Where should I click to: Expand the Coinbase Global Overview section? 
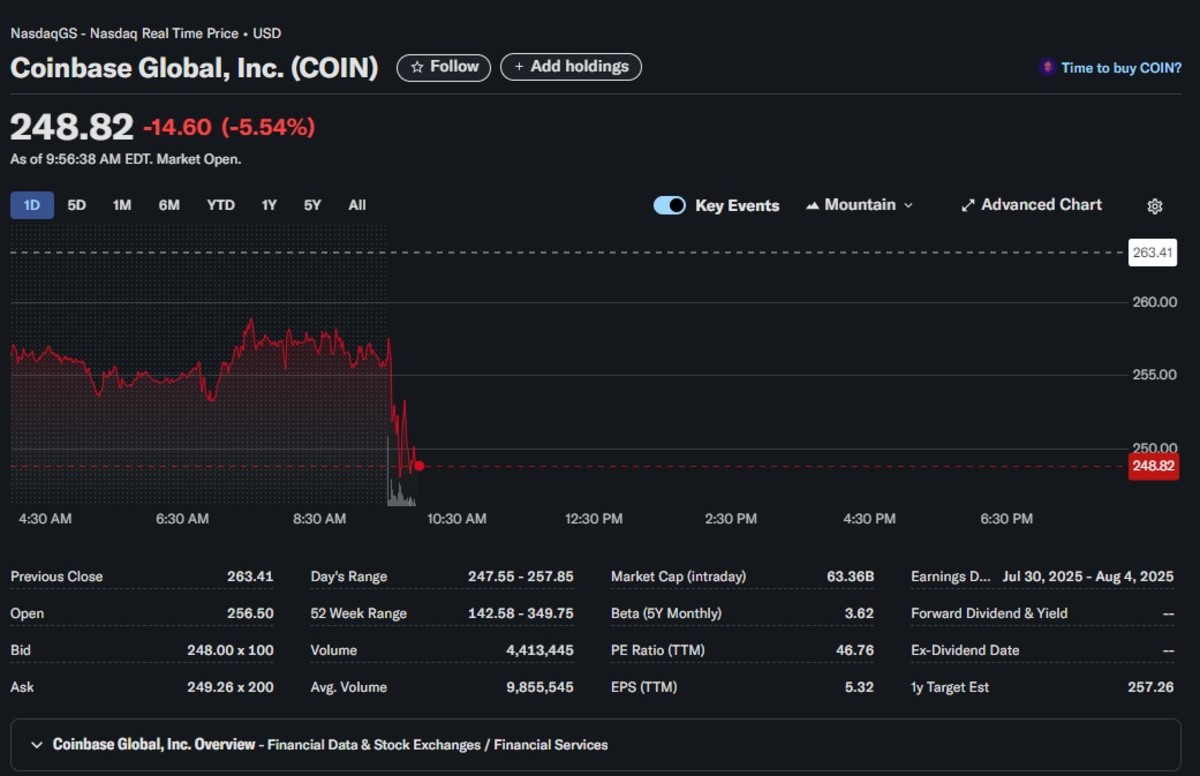(x=36, y=744)
